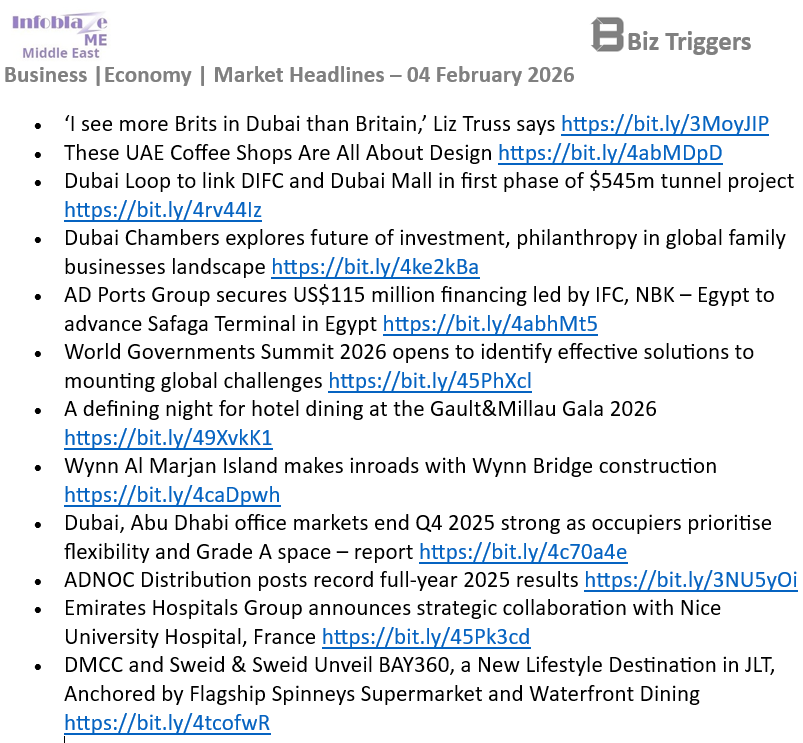Open the BAY360 link bit.ly/4tcofwR

coord(167,723)
